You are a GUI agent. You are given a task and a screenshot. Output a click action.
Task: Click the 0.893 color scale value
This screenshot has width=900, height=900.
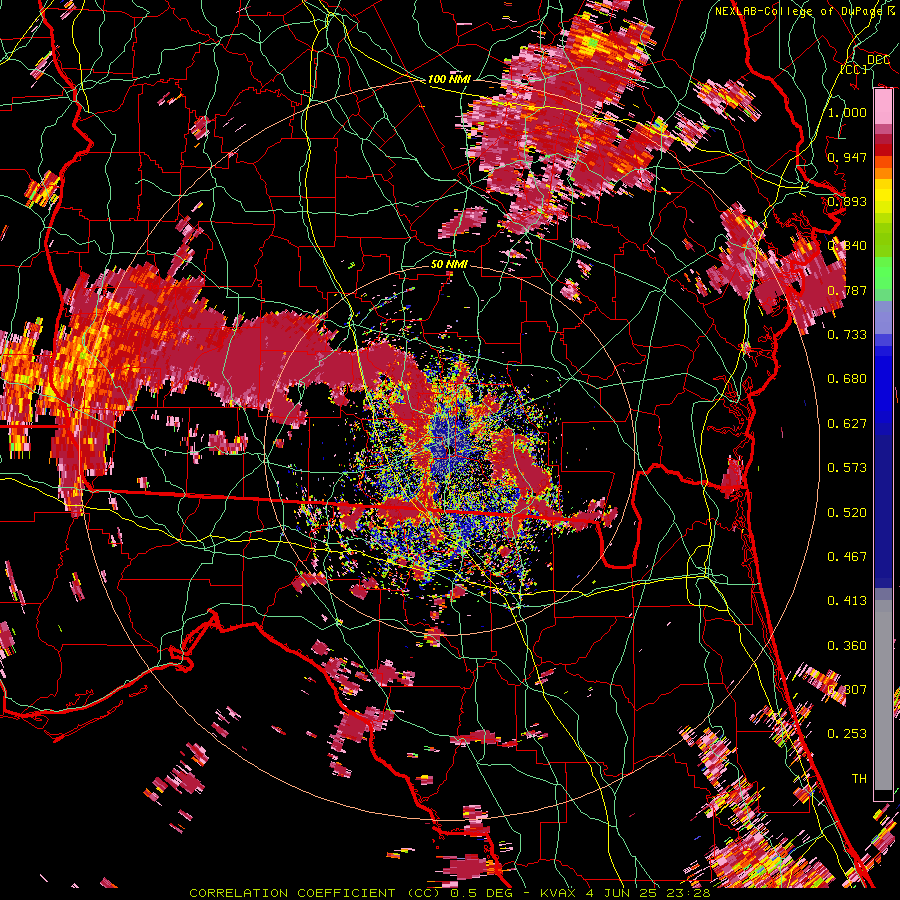[847, 201]
